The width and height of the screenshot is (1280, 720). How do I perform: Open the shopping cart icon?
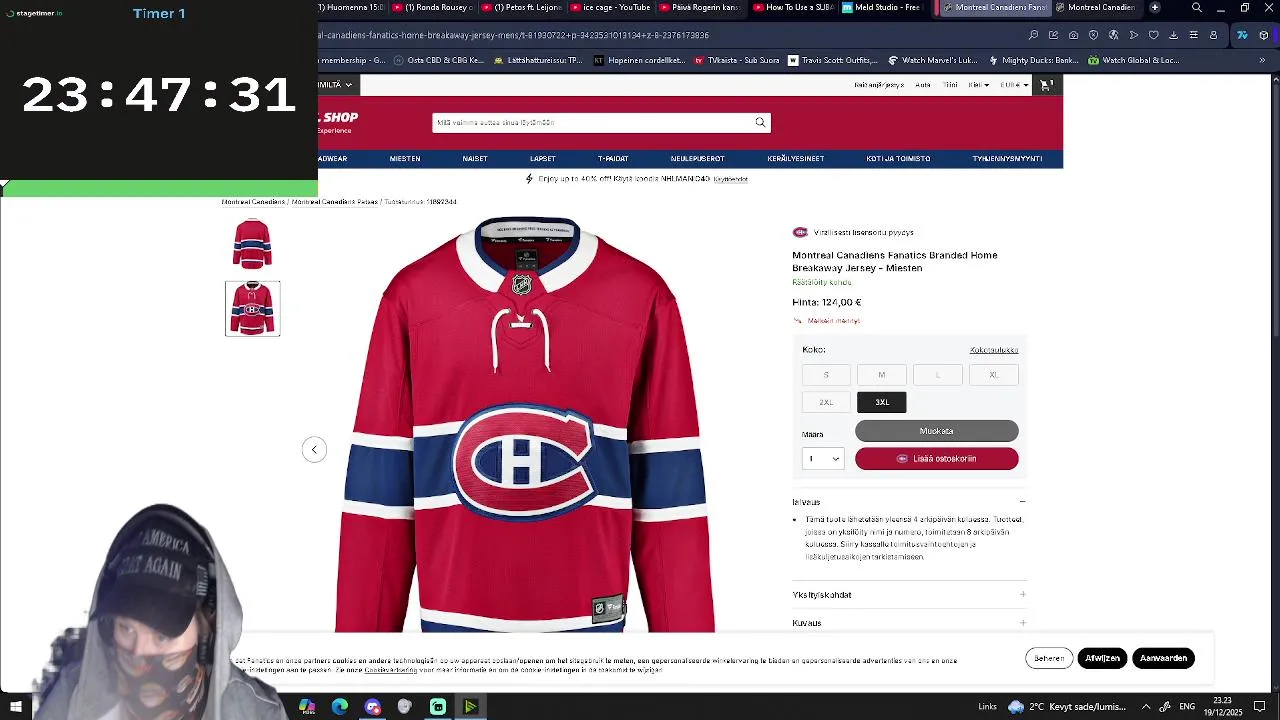pos(1046,85)
